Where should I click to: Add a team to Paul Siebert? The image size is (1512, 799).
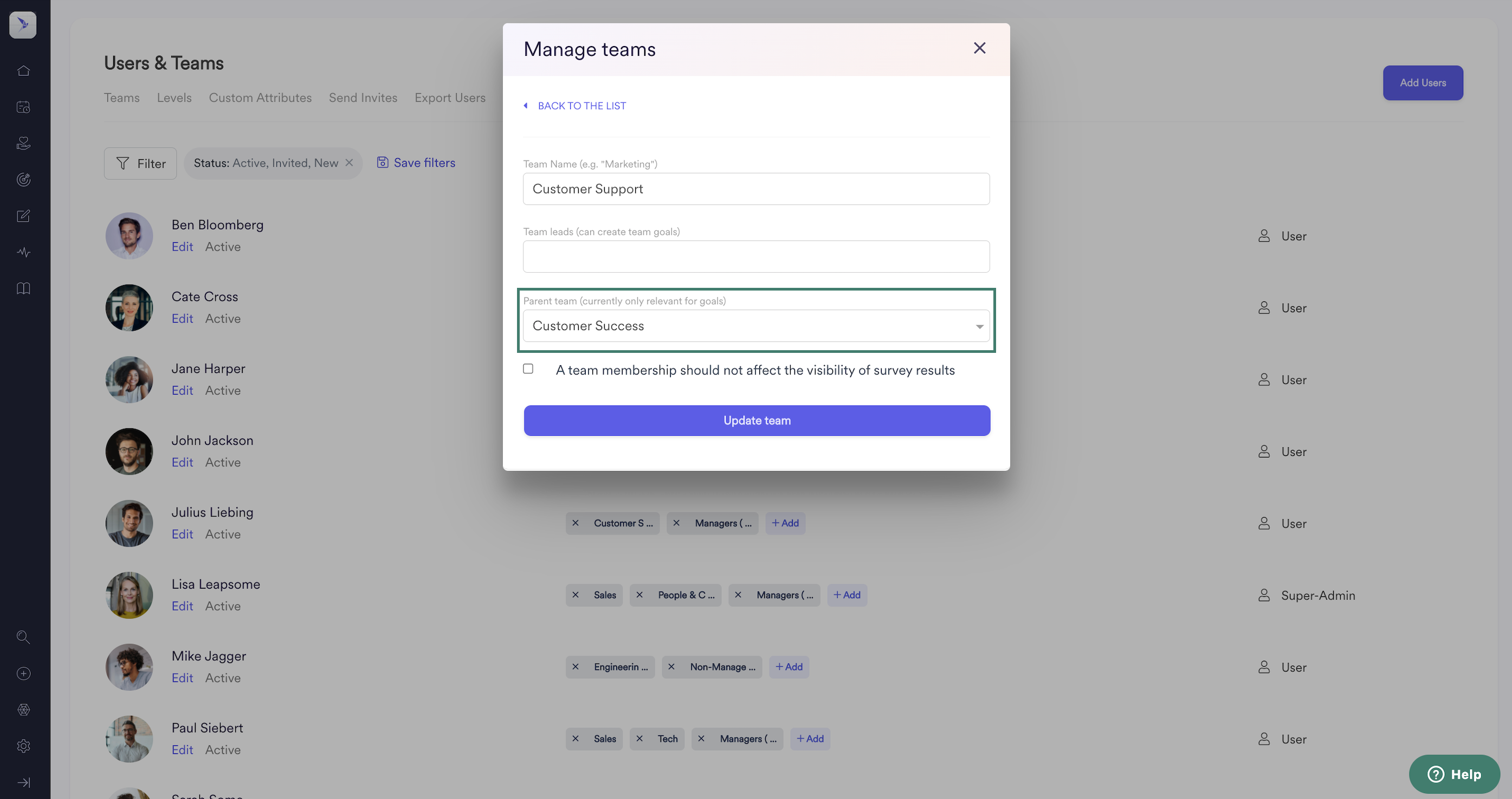click(x=810, y=738)
